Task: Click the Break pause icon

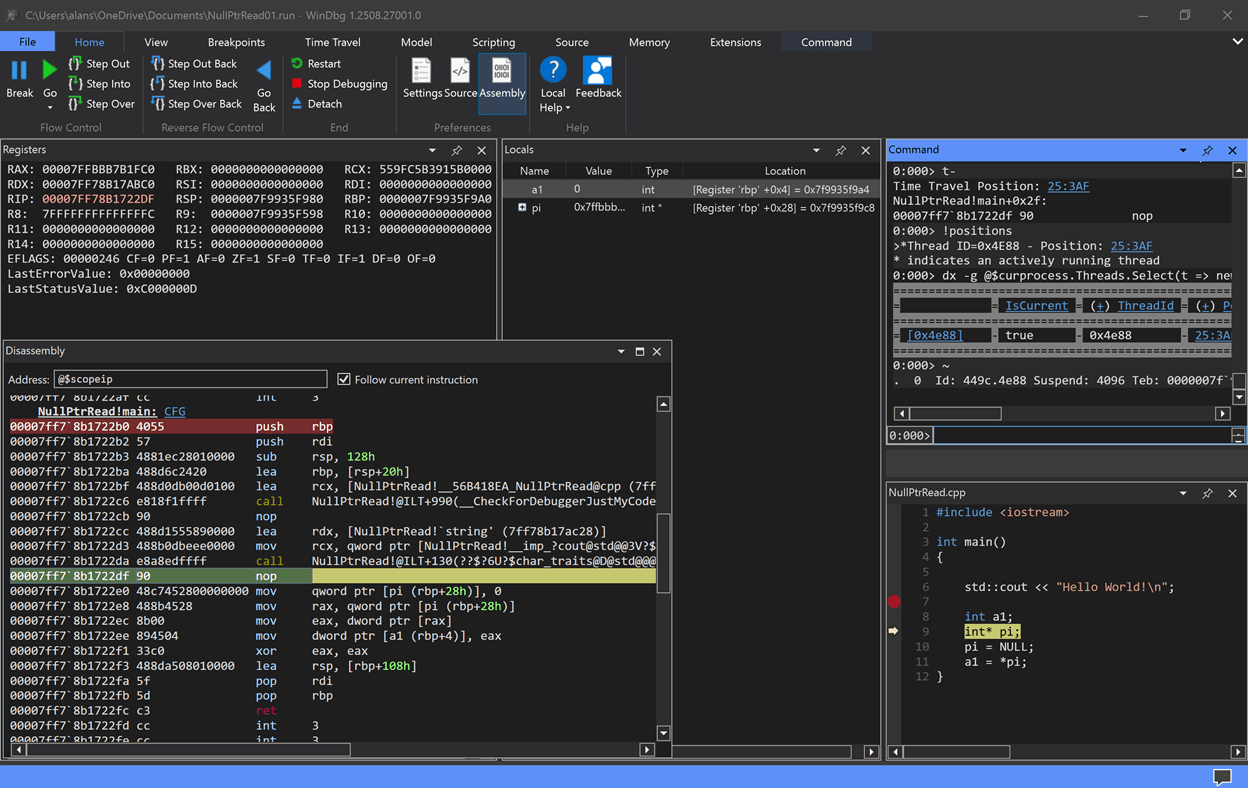Action: tap(19, 70)
